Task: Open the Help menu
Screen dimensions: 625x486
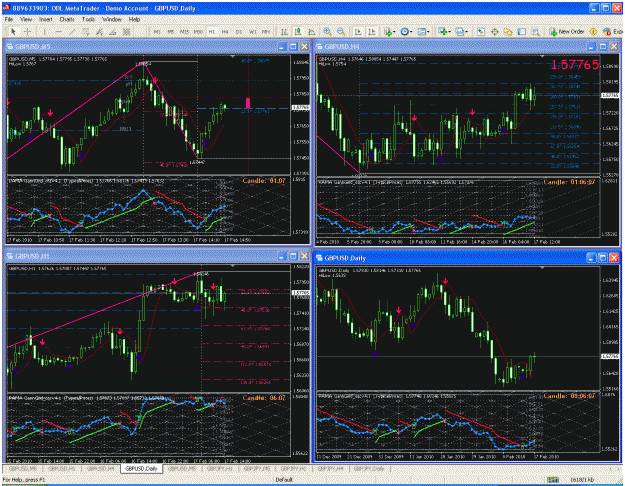Action: coord(134,19)
